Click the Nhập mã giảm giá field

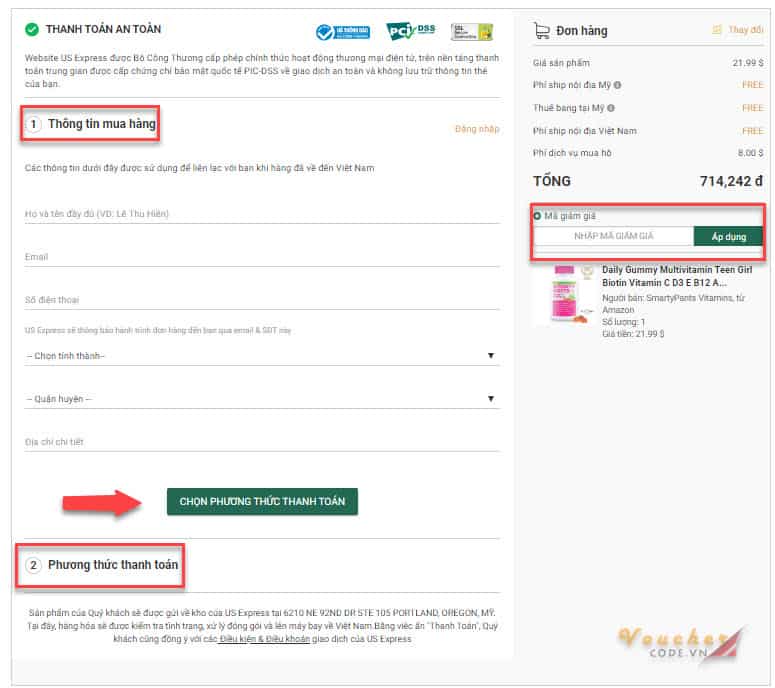pos(614,236)
